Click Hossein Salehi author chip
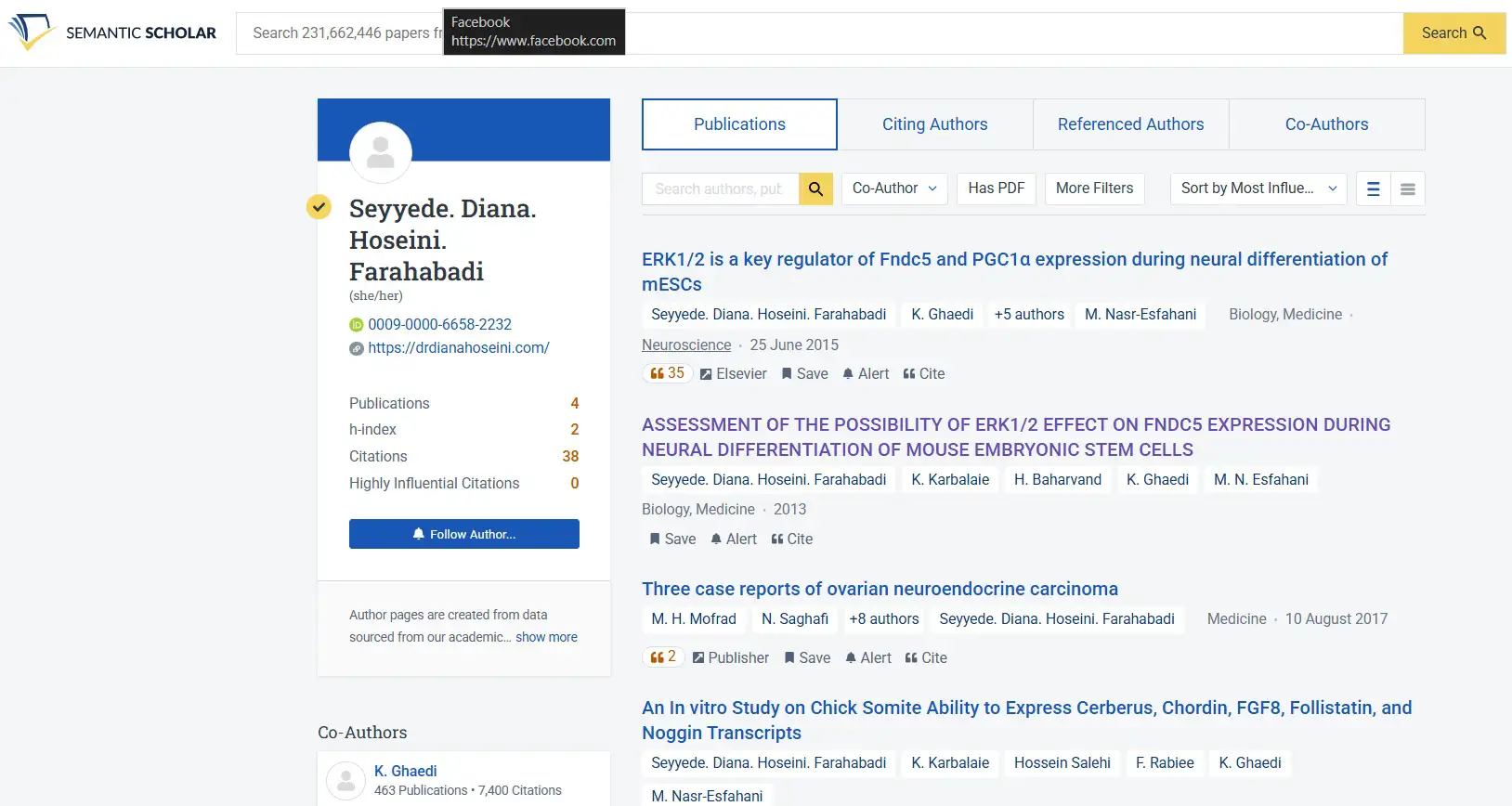 1062,763
